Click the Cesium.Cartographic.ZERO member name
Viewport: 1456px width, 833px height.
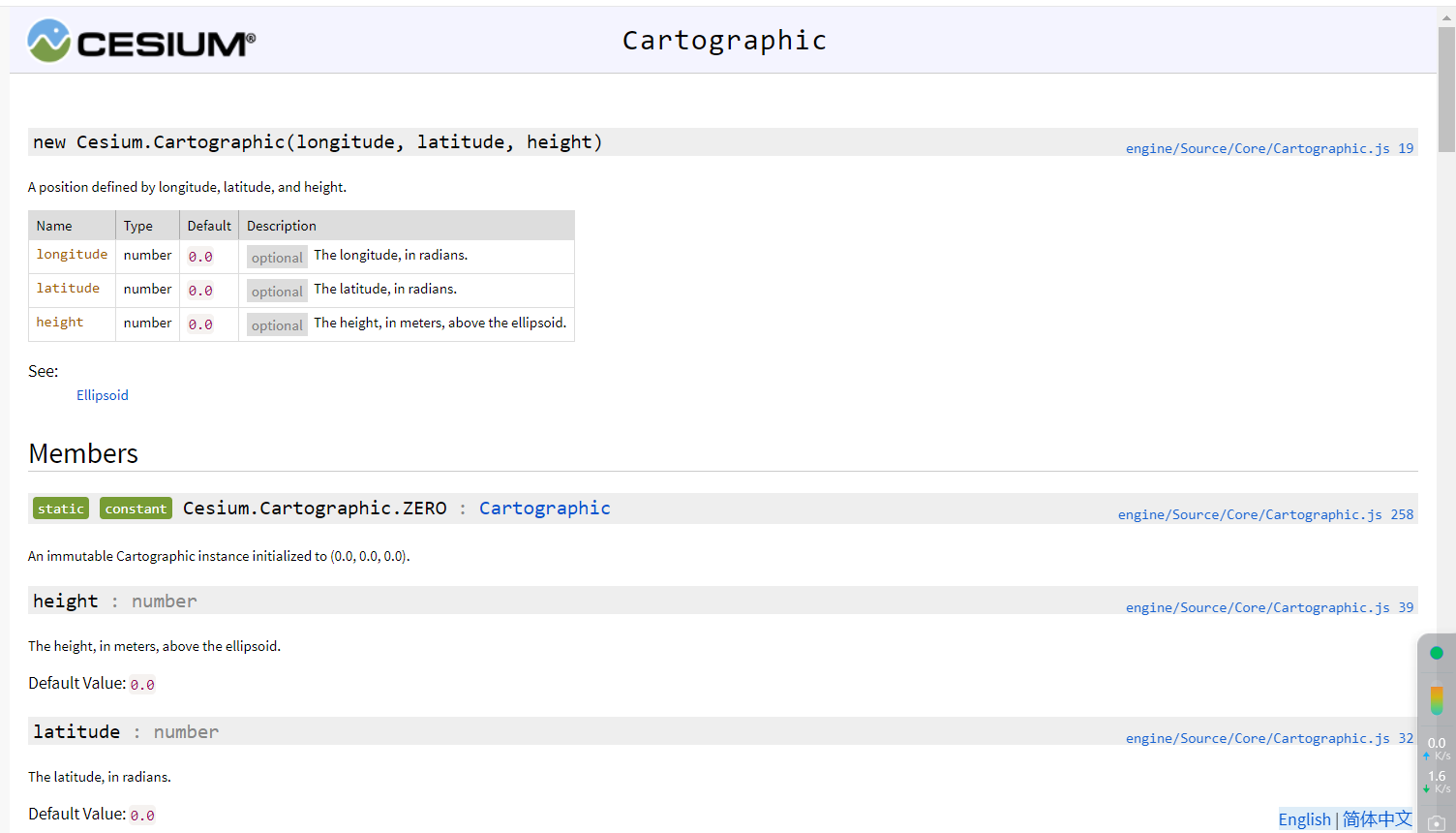pos(315,509)
